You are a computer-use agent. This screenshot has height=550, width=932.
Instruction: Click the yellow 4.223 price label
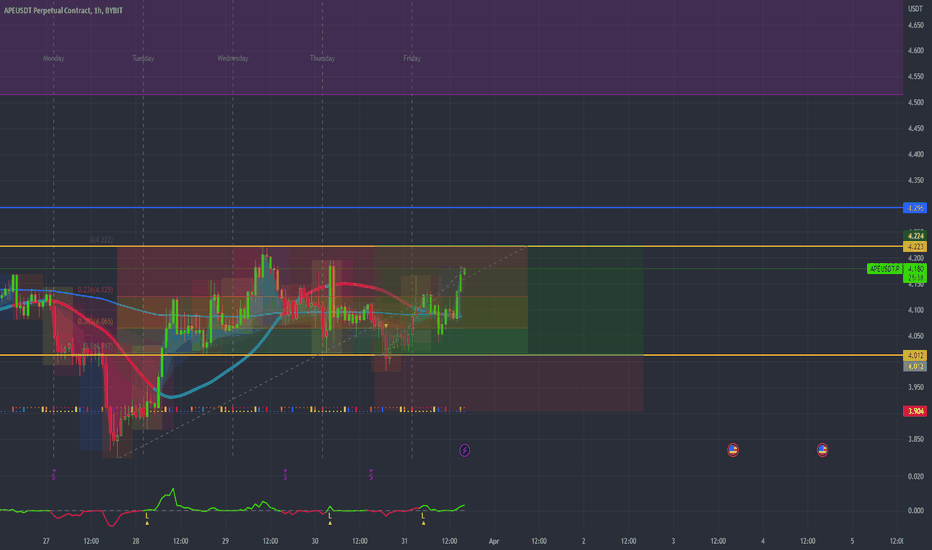(x=915, y=246)
